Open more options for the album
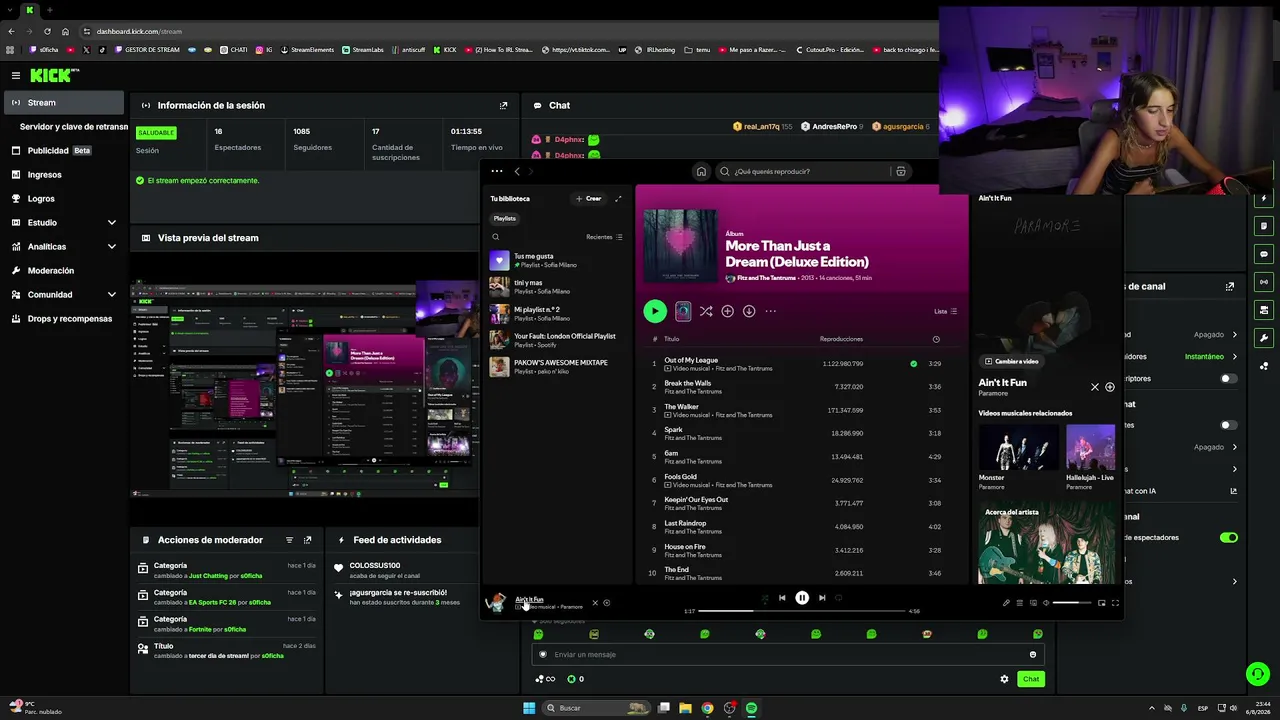The width and height of the screenshot is (1280, 720). click(771, 311)
